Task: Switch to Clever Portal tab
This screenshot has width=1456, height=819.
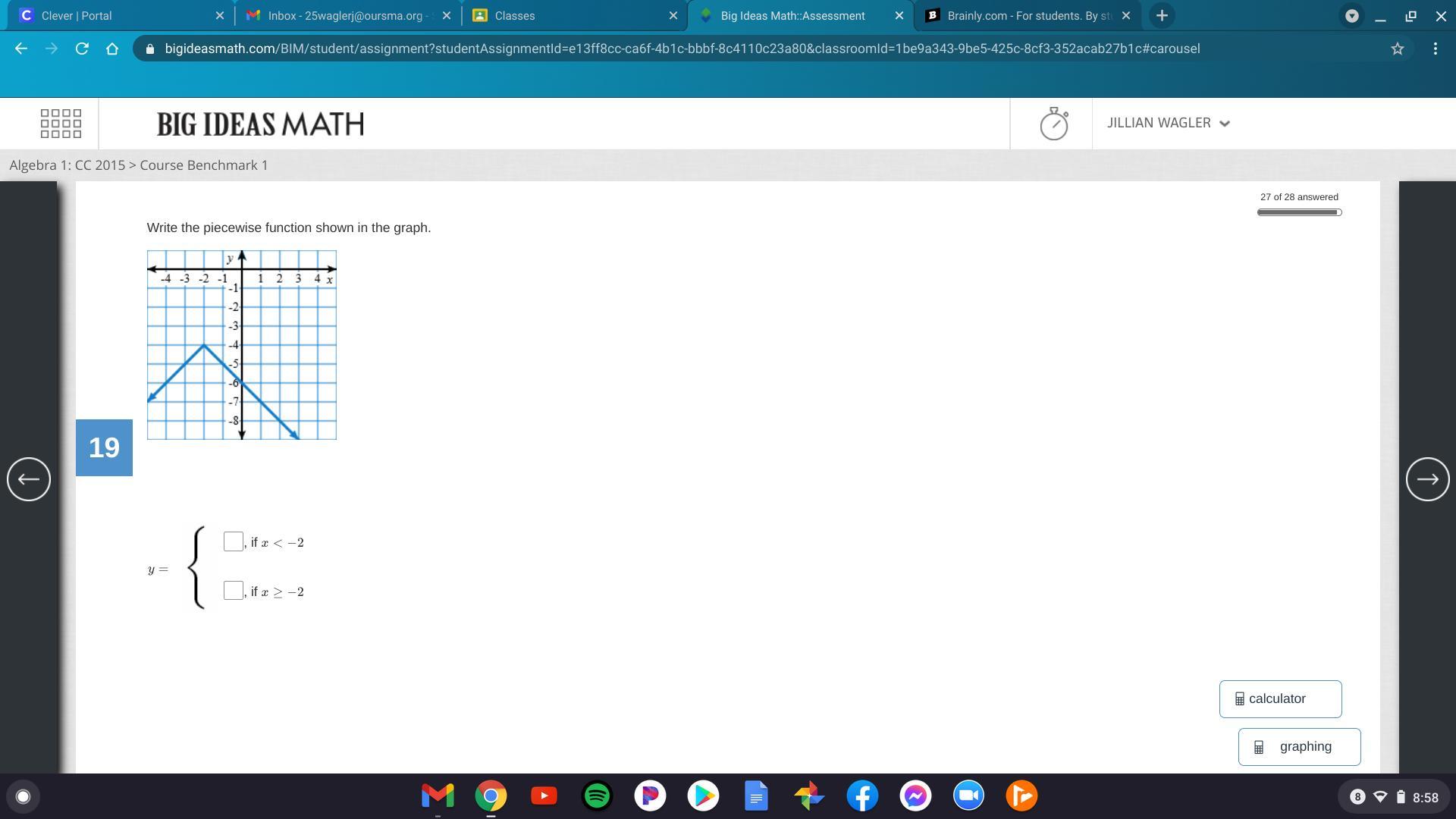Action: [x=114, y=15]
